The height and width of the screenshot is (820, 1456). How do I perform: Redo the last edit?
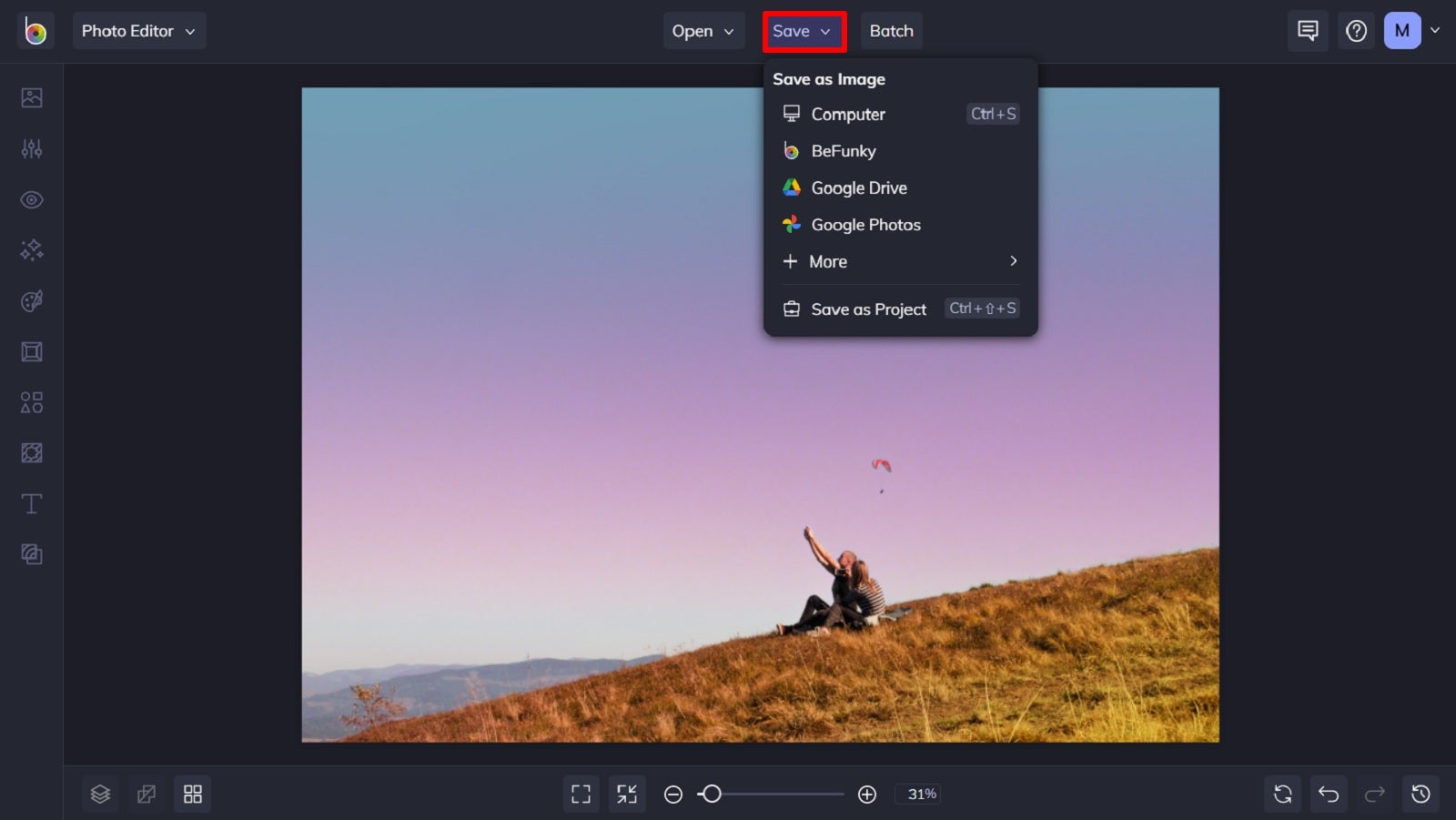(x=1374, y=793)
